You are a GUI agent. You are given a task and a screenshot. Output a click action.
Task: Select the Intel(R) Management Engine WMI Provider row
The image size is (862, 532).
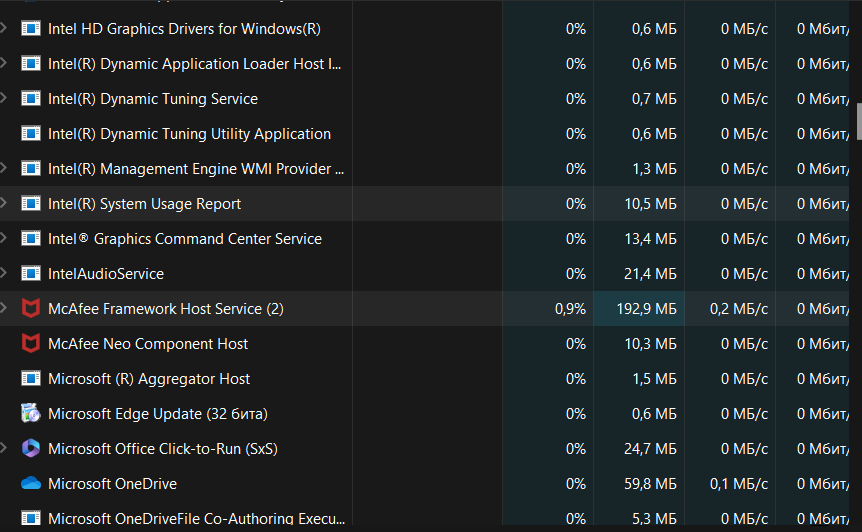(196, 169)
